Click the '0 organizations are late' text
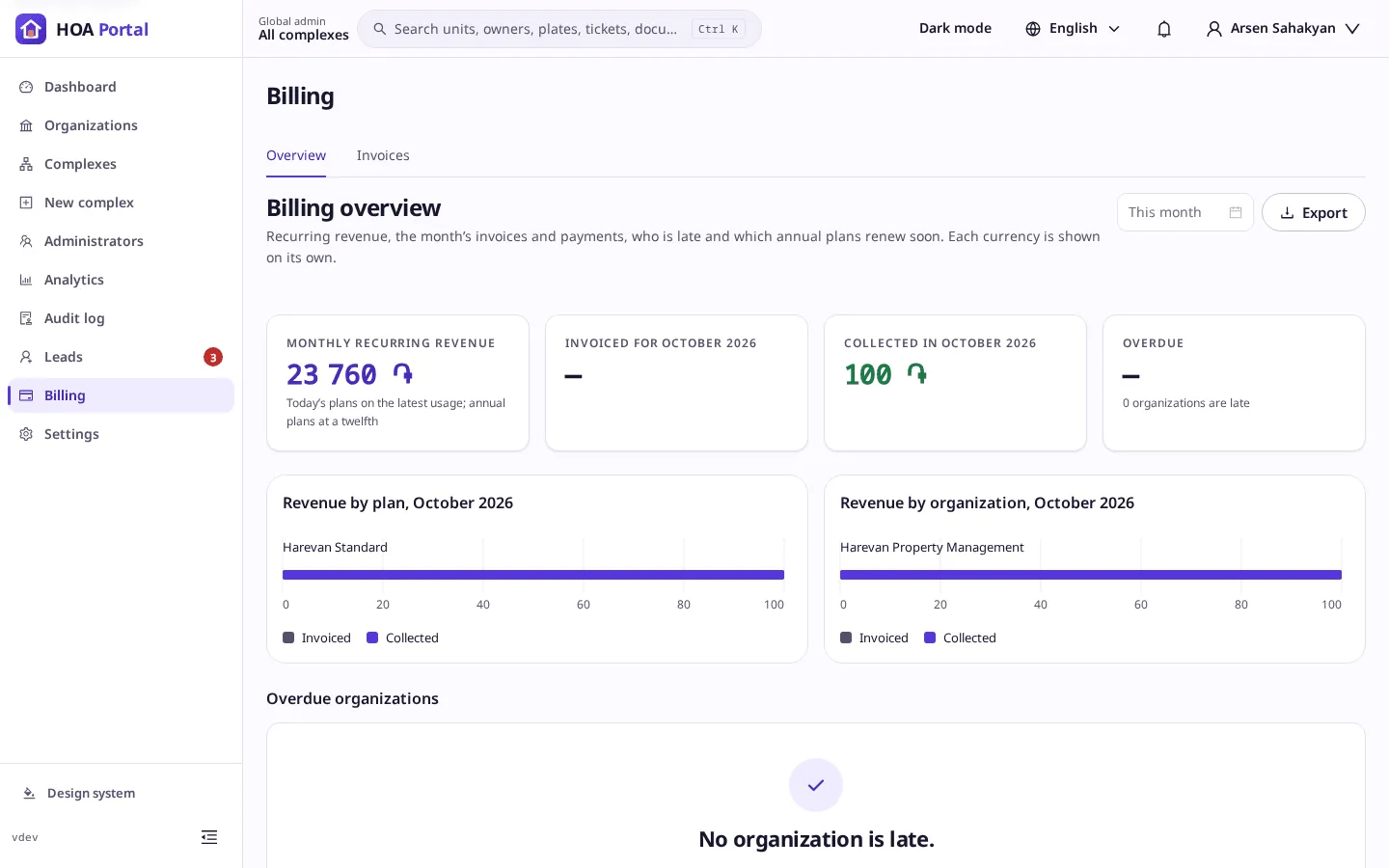This screenshot has height=868, width=1389. click(1186, 403)
